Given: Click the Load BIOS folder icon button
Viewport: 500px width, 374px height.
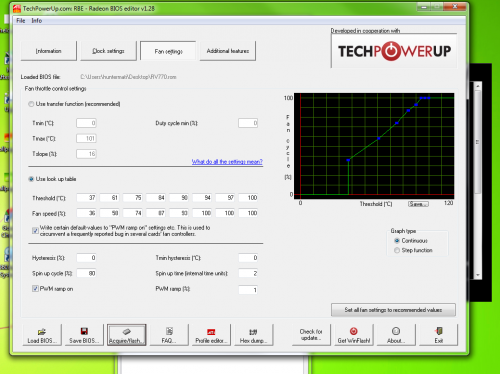Looking at the screenshot, I should [x=42, y=335].
